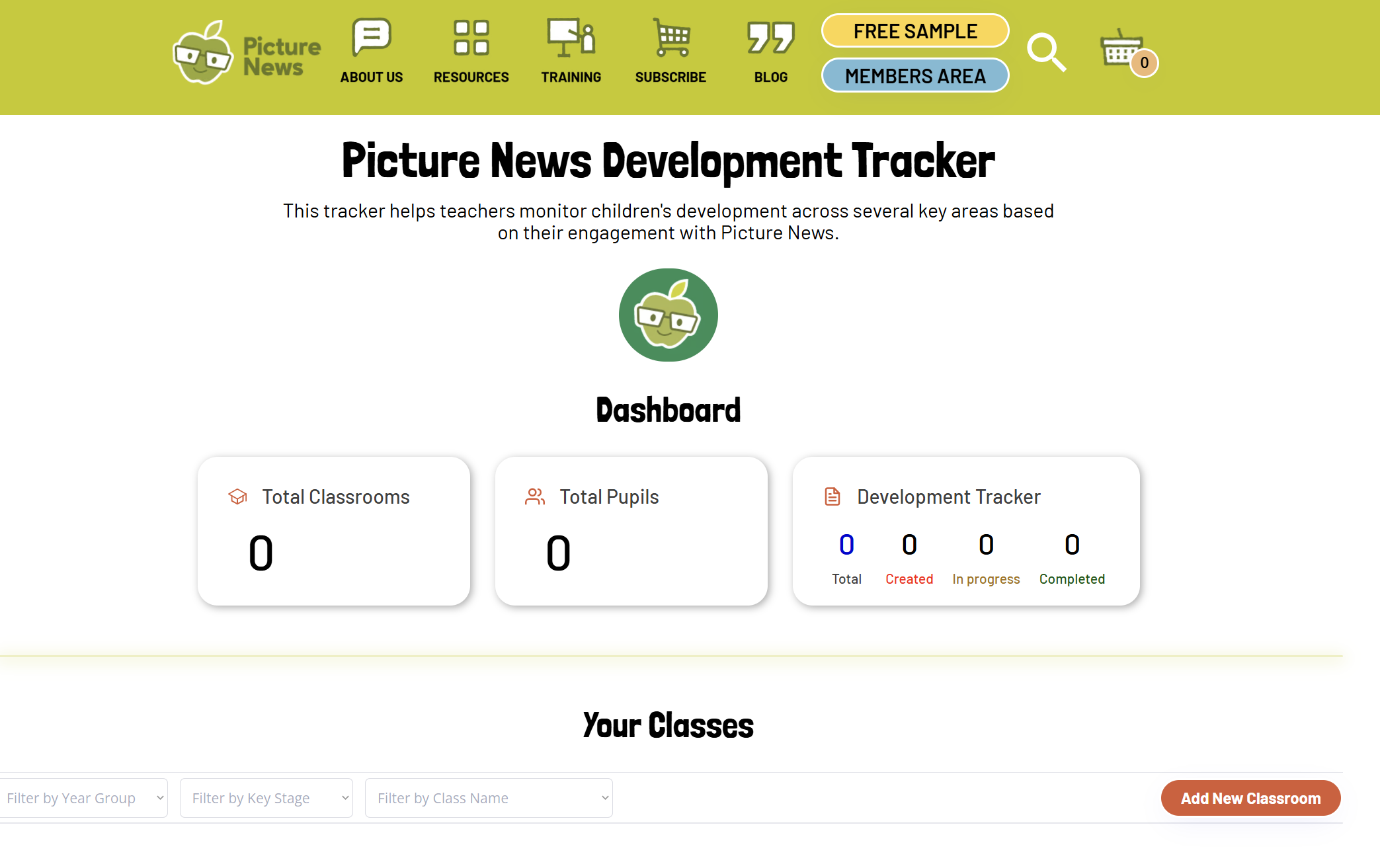This screenshot has width=1380, height=868.
Task: Click the green apple mascot avatar
Action: click(x=668, y=315)
